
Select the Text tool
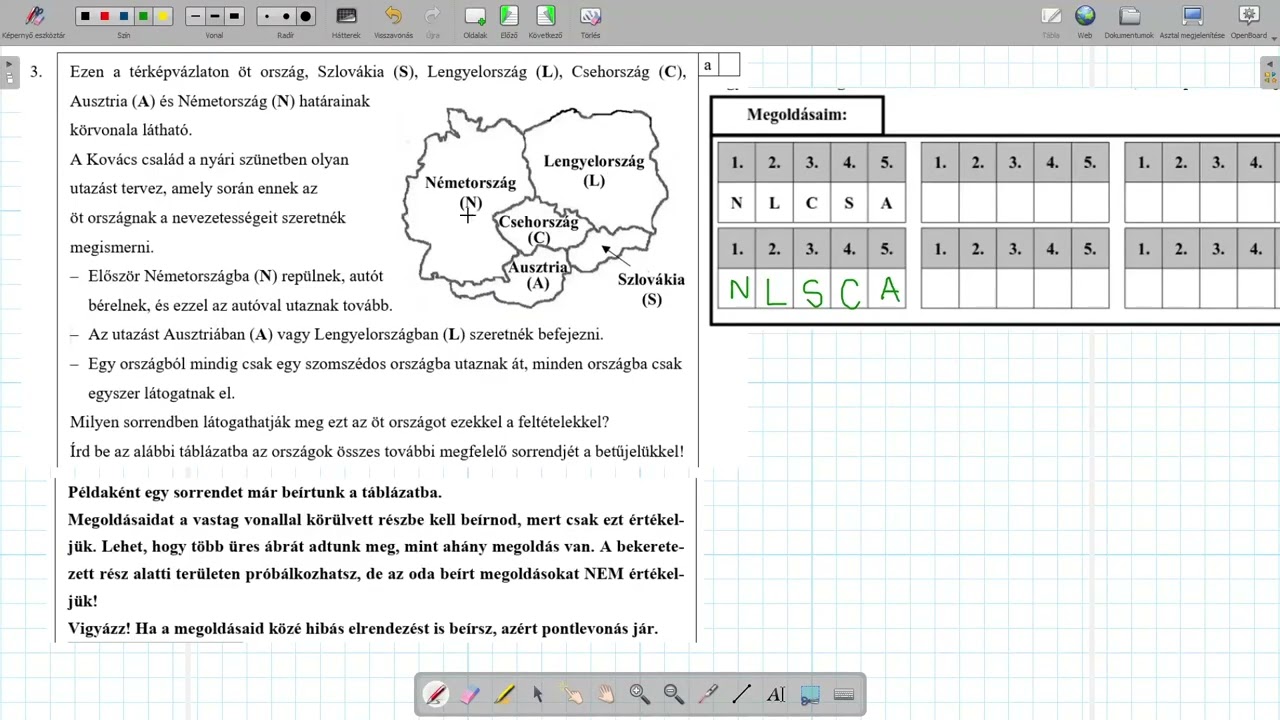tap(776, 694)
